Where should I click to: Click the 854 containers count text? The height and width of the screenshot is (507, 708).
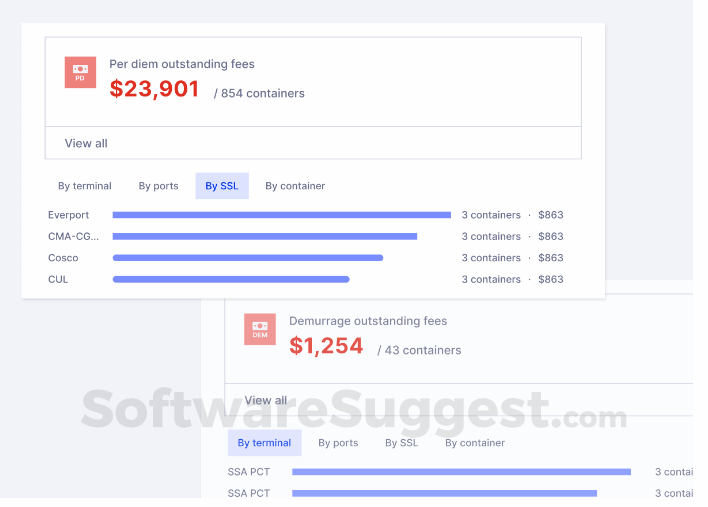click(262, 94)
